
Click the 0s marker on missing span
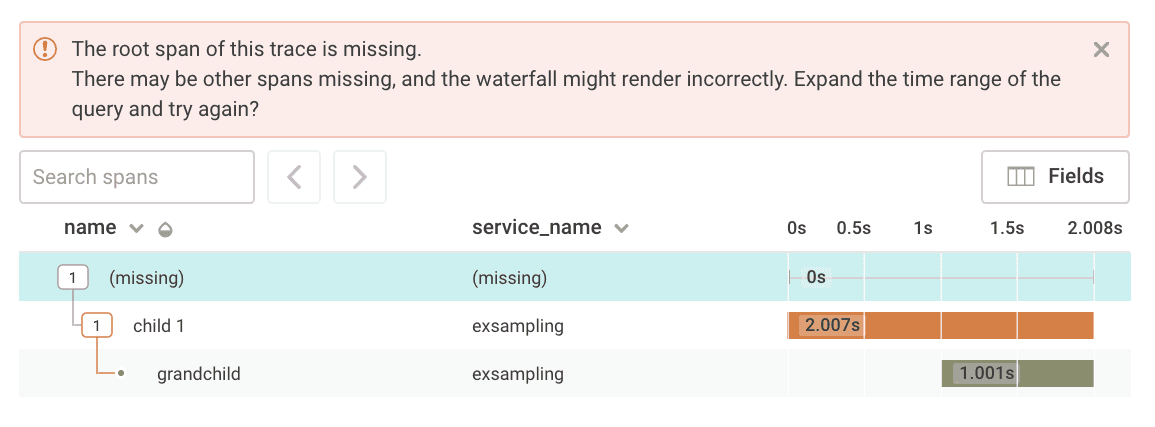pyautogui.click(x=816, y=277)
